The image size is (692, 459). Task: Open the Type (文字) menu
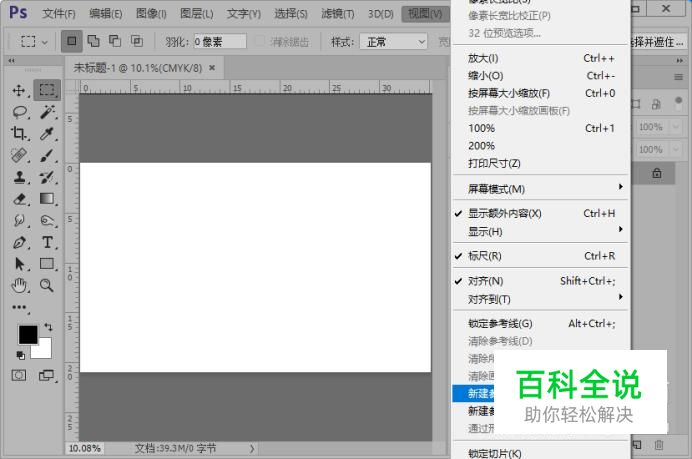244,14
